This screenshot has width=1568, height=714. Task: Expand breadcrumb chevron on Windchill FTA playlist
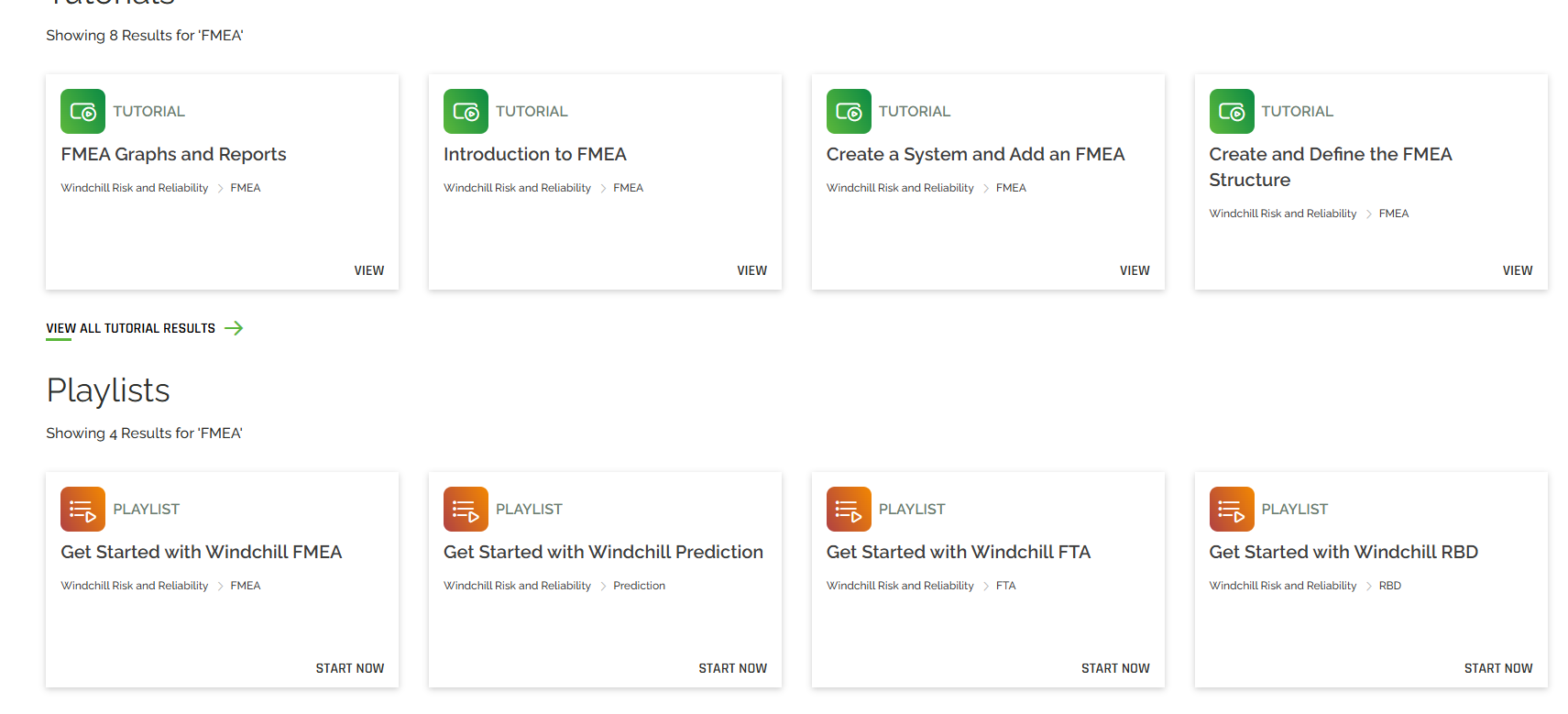point(988,585)
